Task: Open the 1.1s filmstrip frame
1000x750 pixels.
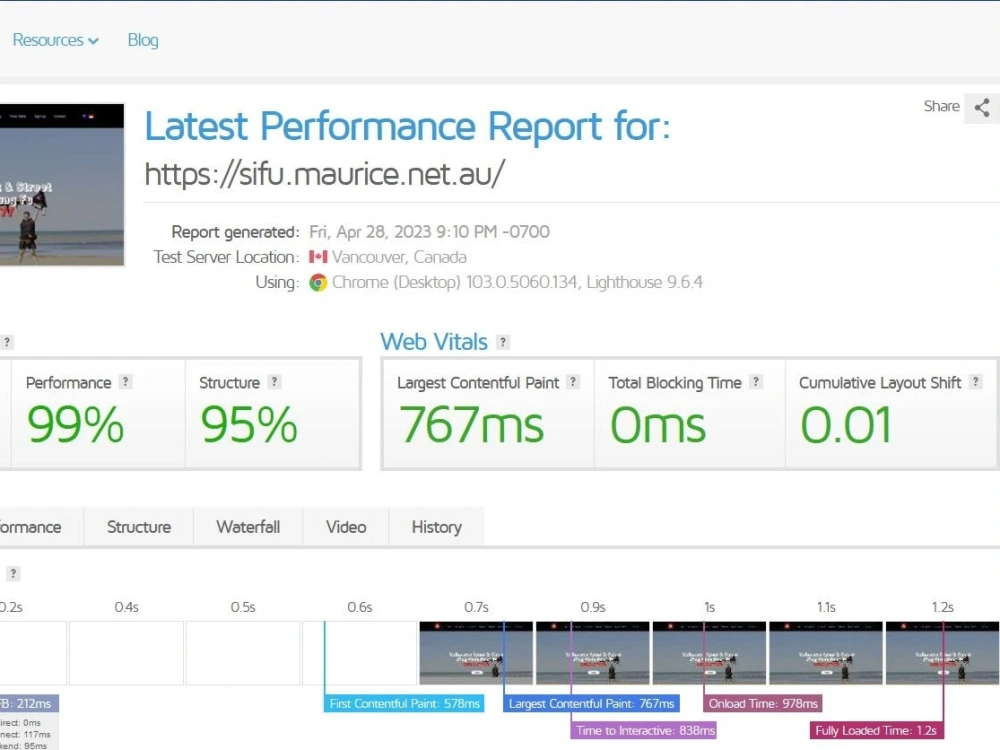Action: click(826, 653)
